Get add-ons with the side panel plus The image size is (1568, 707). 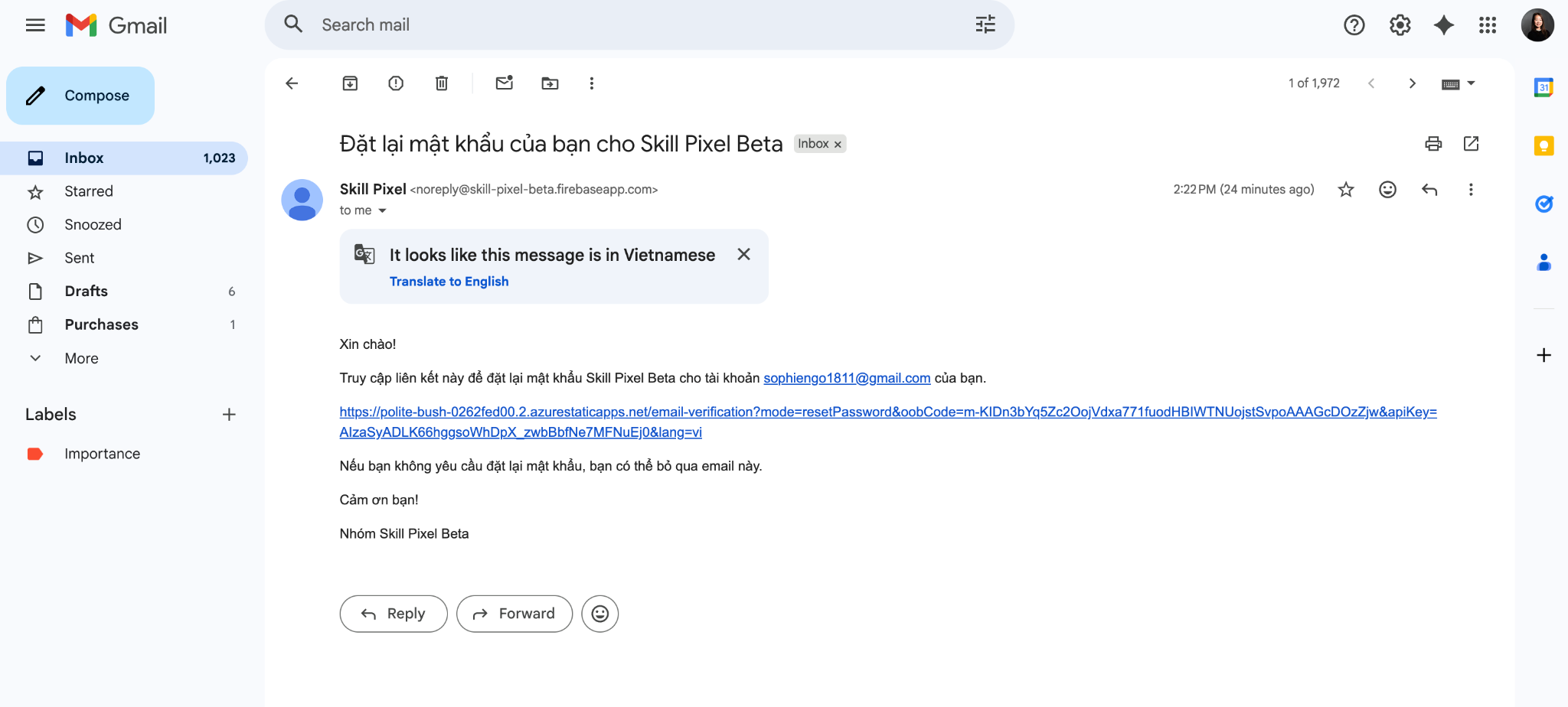1544,355
